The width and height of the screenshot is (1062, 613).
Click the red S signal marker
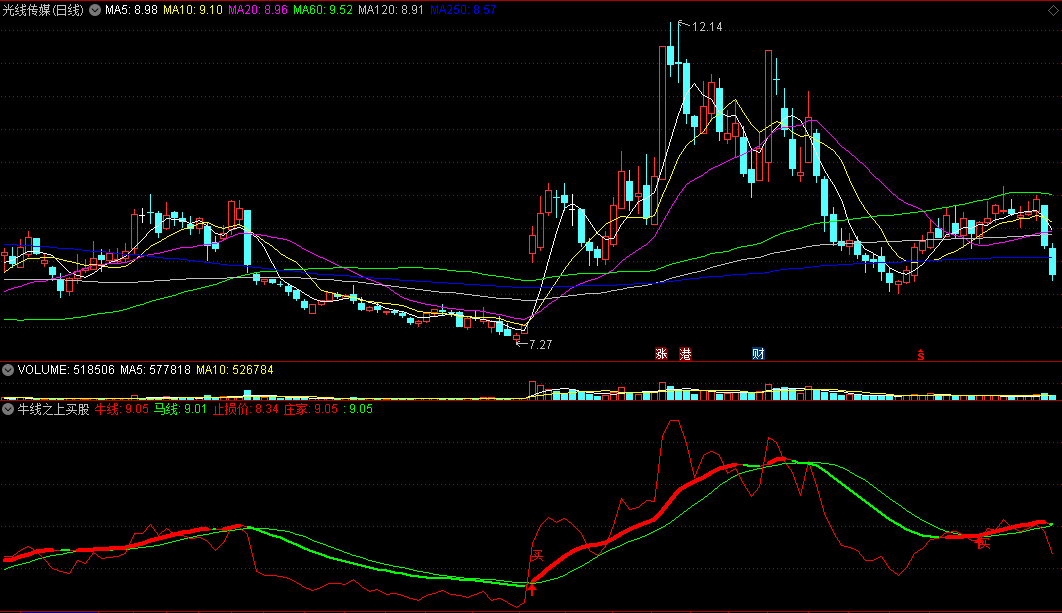[x=920, y=354]
